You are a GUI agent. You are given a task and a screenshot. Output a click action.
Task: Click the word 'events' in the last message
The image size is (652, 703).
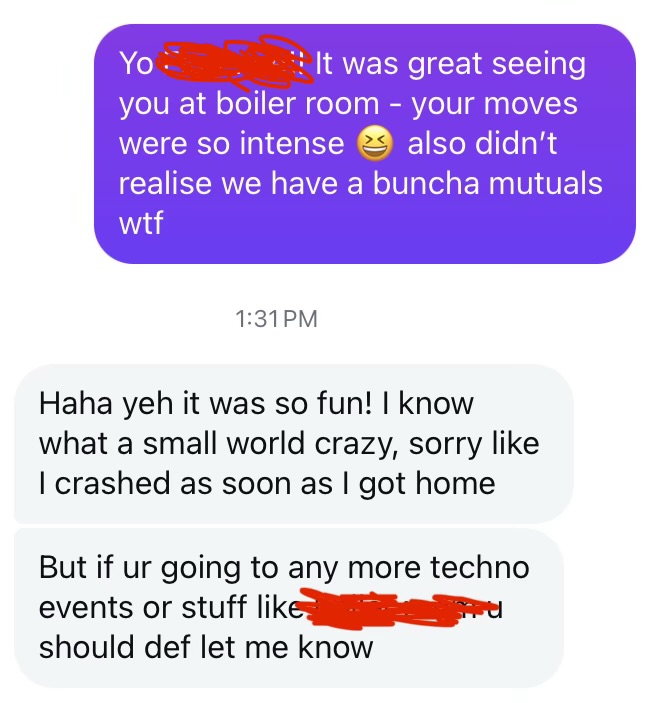tap(85, 608)
